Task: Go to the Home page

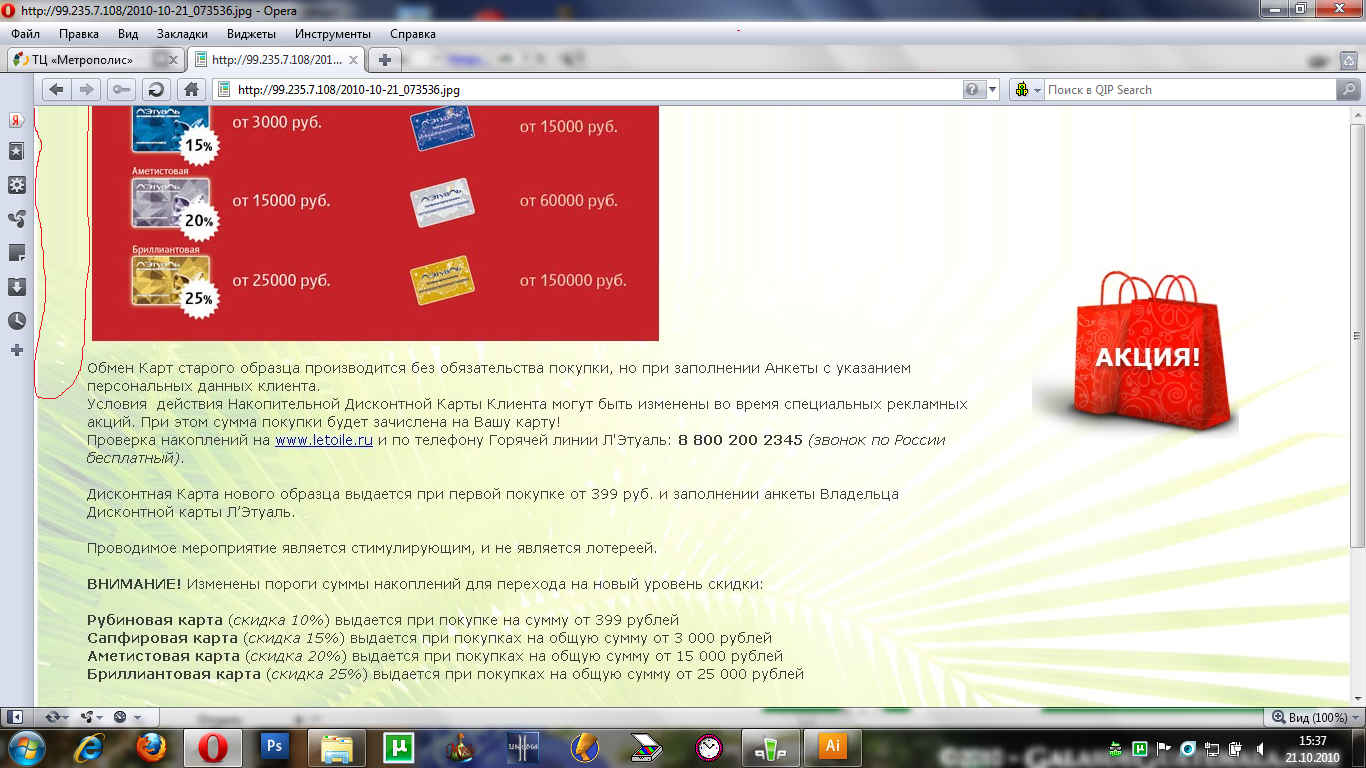Action: point(191,89)
